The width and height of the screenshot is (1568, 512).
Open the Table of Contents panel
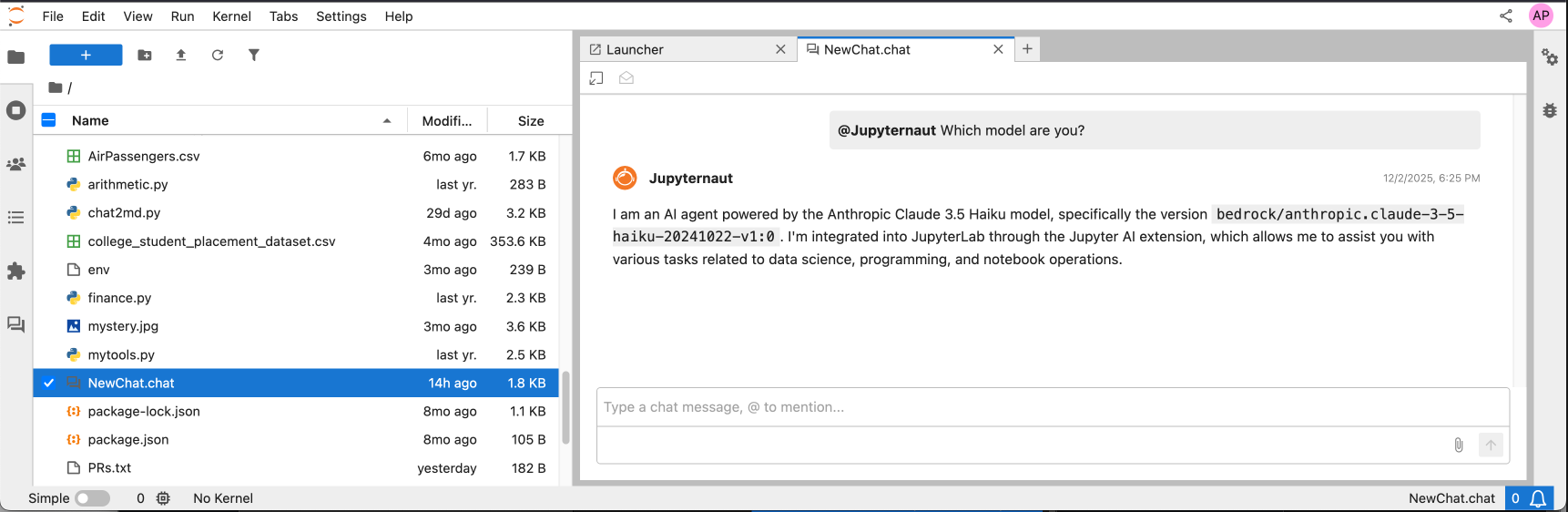pos(15,218)
